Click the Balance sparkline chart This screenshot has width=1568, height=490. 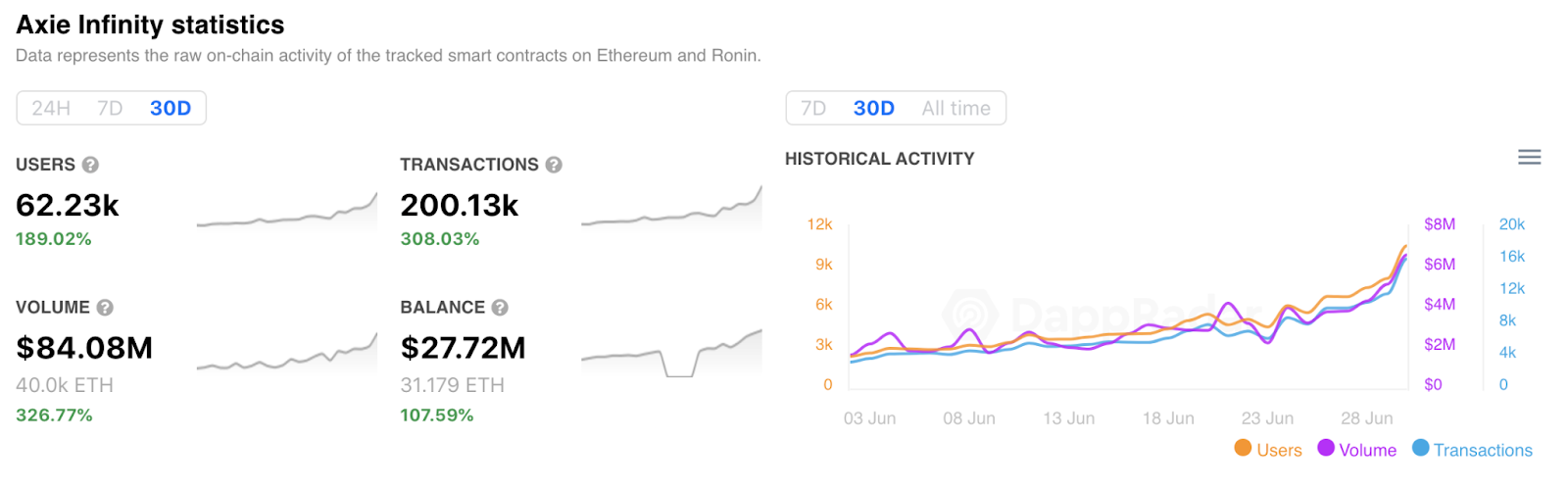[671, 355]
